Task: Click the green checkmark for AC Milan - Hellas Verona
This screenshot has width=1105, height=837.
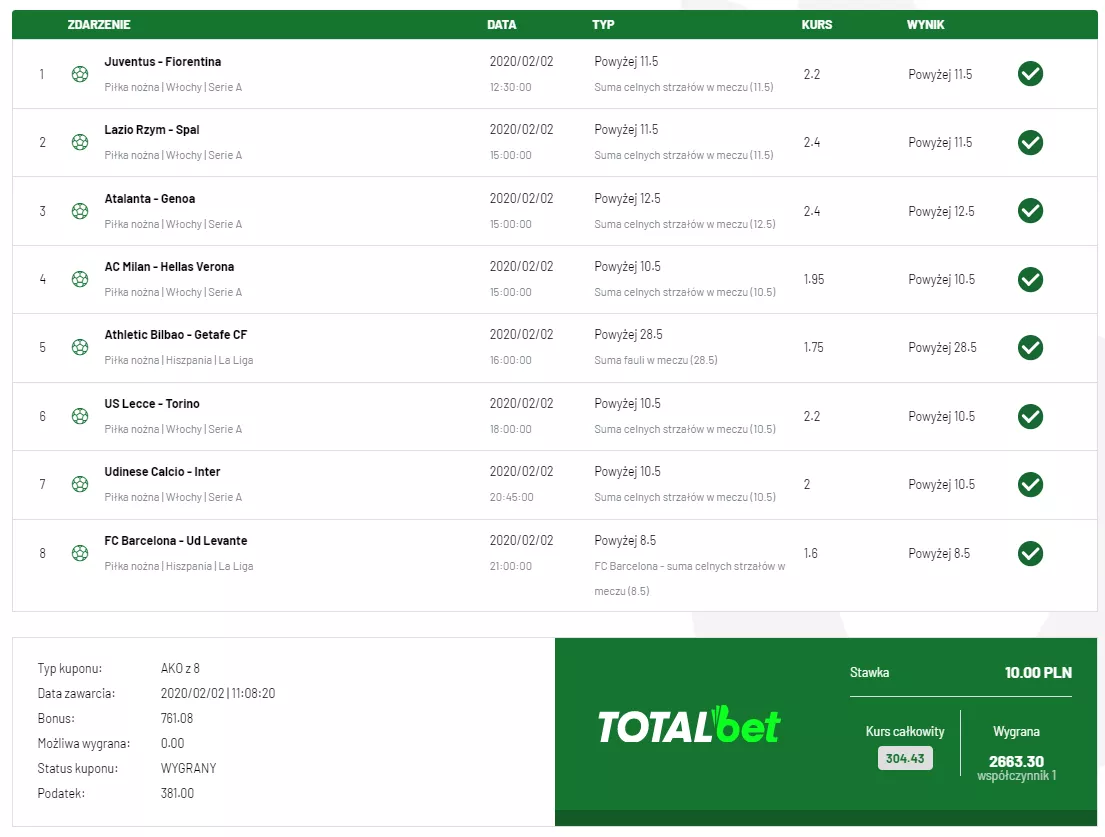Action: 1030,279
